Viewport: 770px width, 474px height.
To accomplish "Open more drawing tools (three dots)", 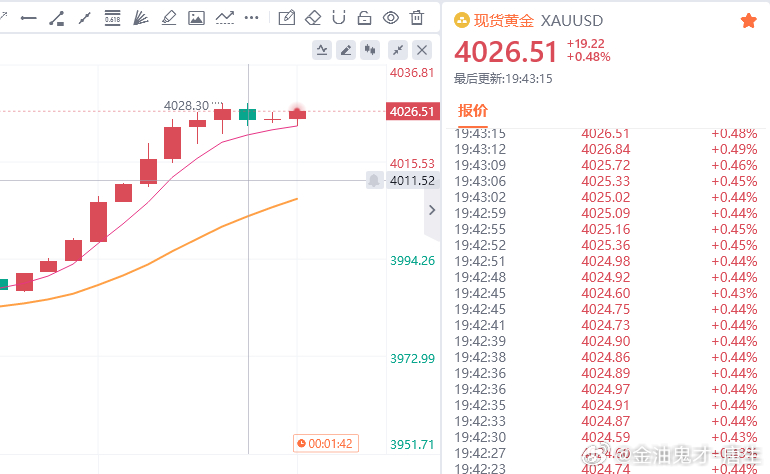I will [x=251, y=18].
